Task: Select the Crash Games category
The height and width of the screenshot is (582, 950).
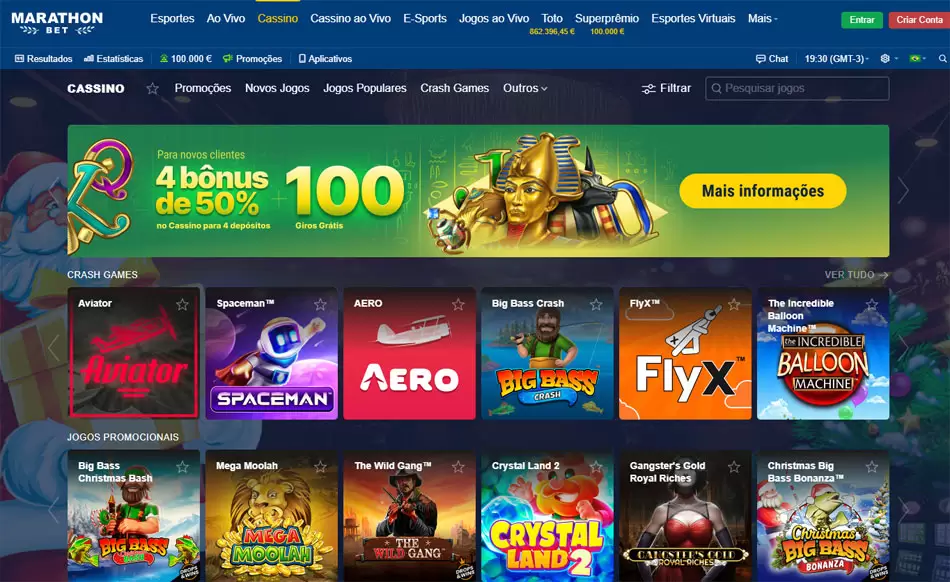Action: coord(454,88)
